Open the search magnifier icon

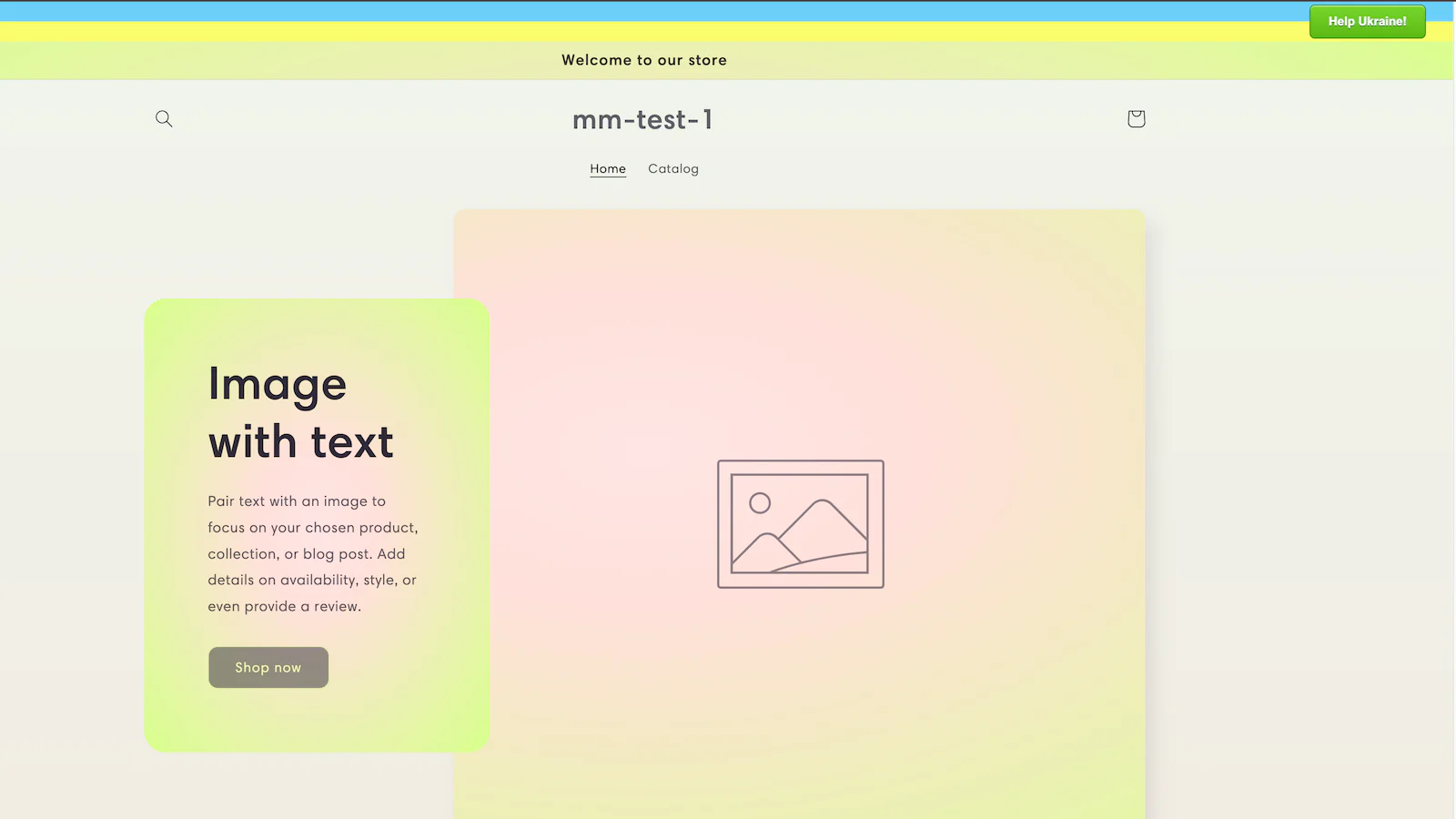click(x=164, y=119)
